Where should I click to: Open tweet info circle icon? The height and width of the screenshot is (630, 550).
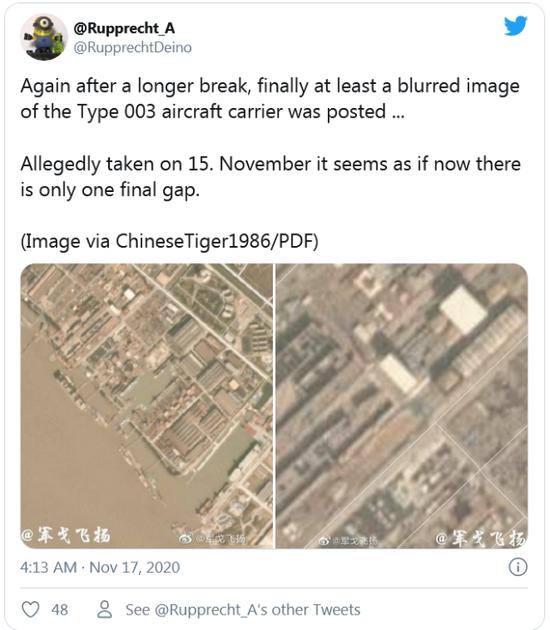518,567
